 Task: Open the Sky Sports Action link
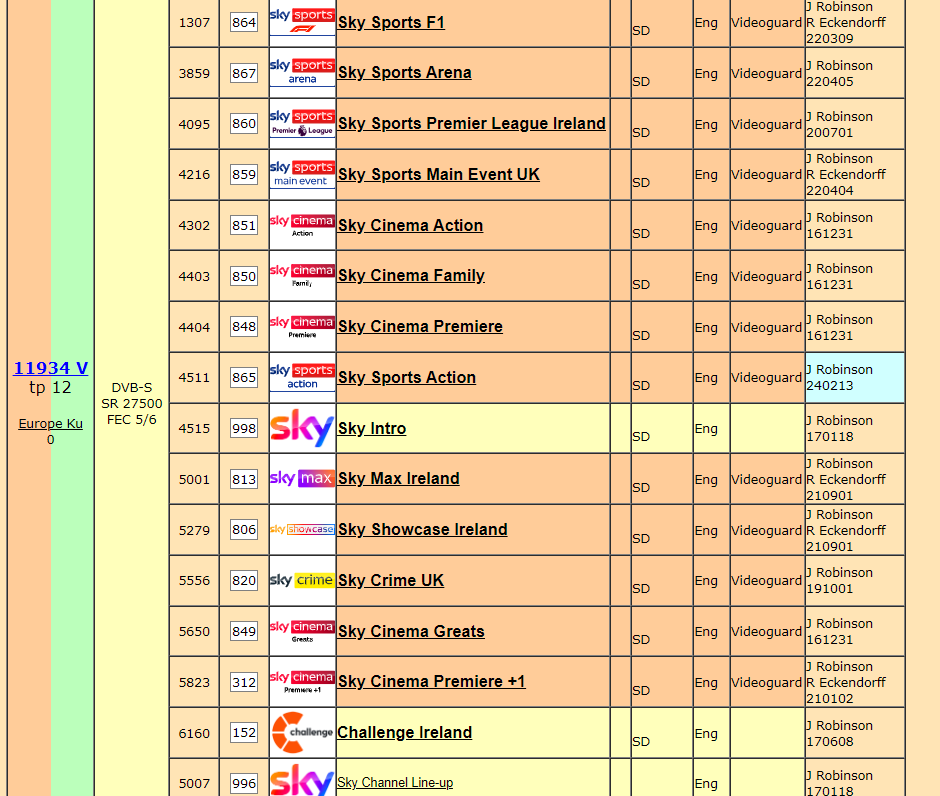click(x=407, y=378)
